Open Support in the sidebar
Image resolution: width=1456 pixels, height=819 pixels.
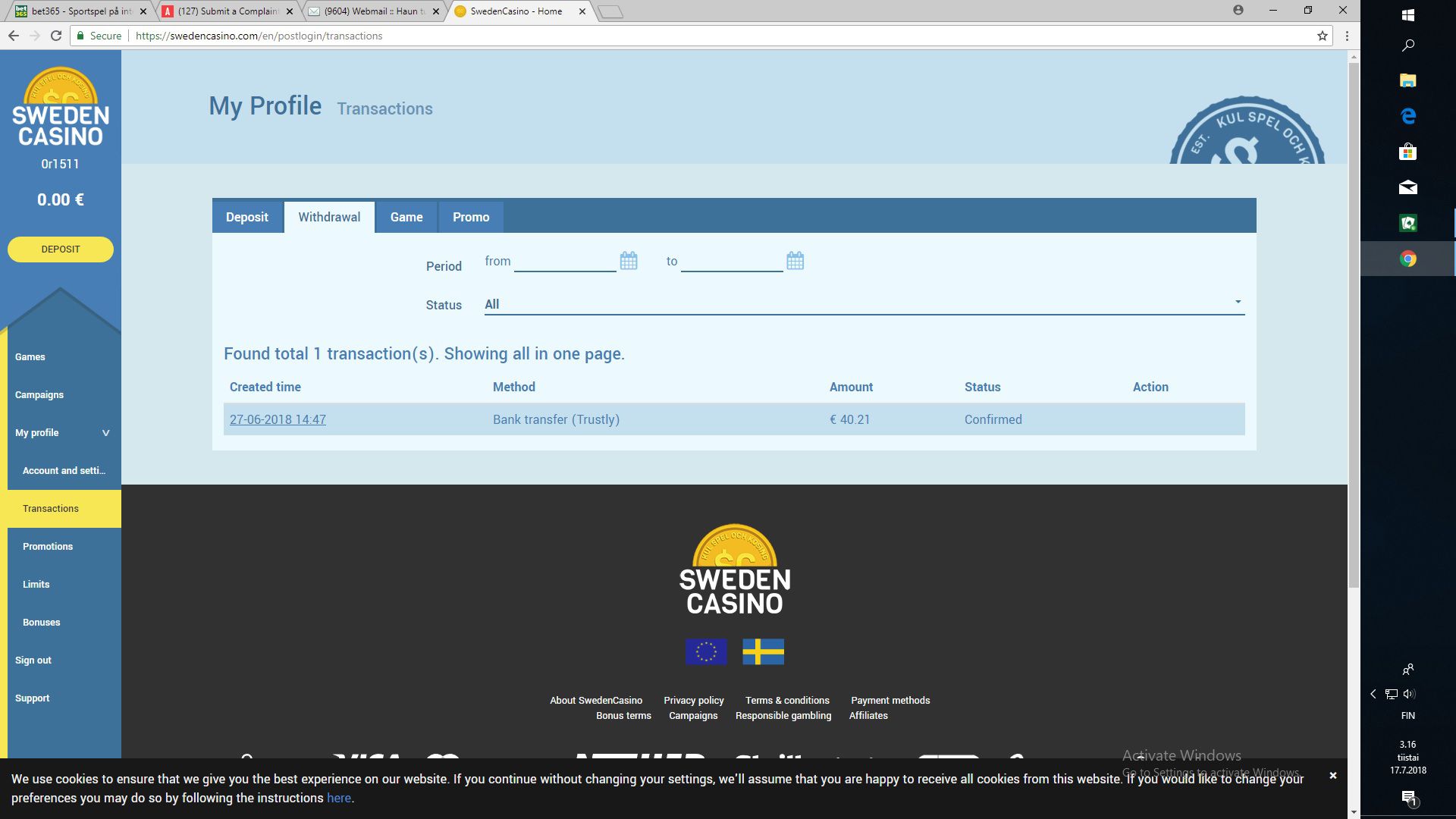[x=32, y=698]
